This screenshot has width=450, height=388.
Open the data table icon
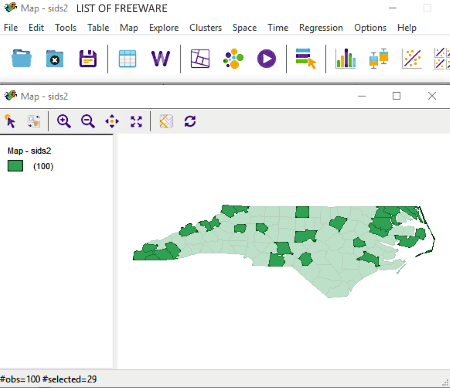pos(127,59)
